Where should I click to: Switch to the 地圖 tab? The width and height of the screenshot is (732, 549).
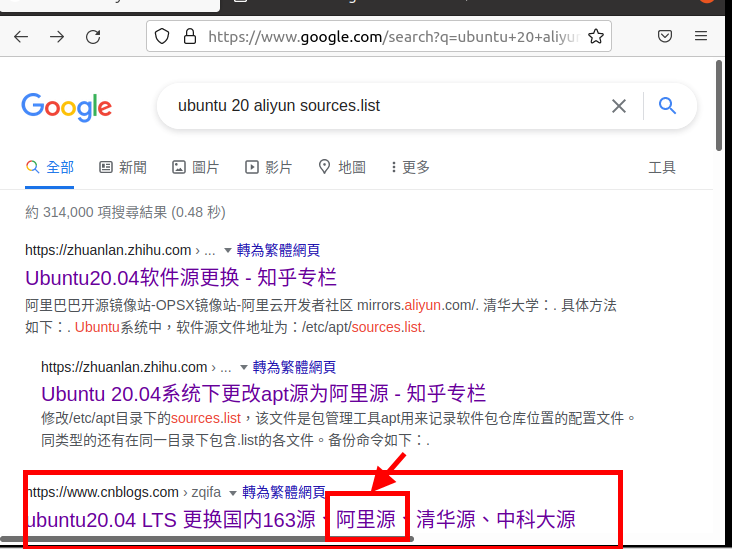click(x=342, y=167)
